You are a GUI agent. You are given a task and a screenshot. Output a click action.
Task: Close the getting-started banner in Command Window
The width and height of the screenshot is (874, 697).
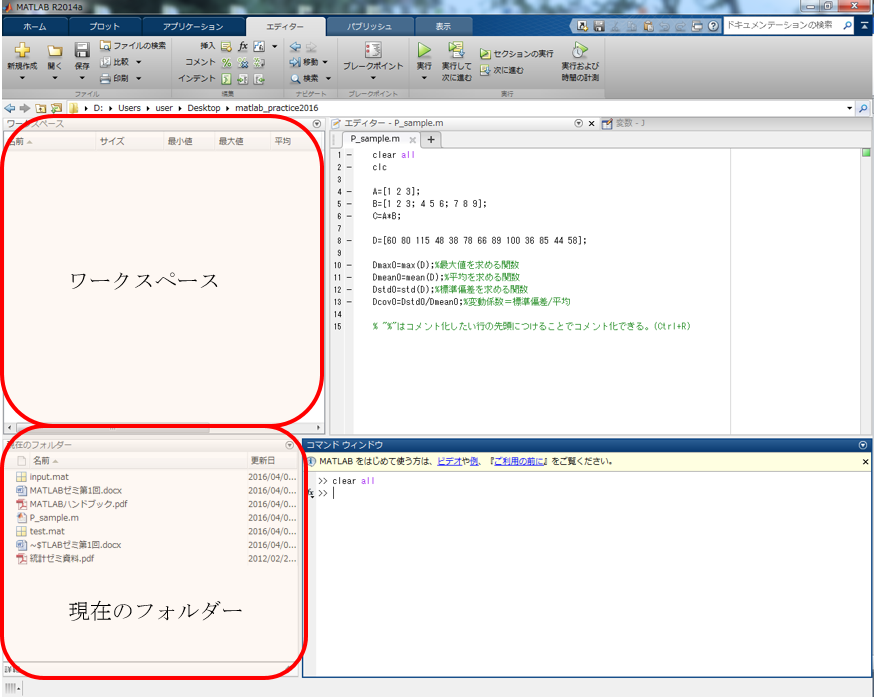(865, 462)
